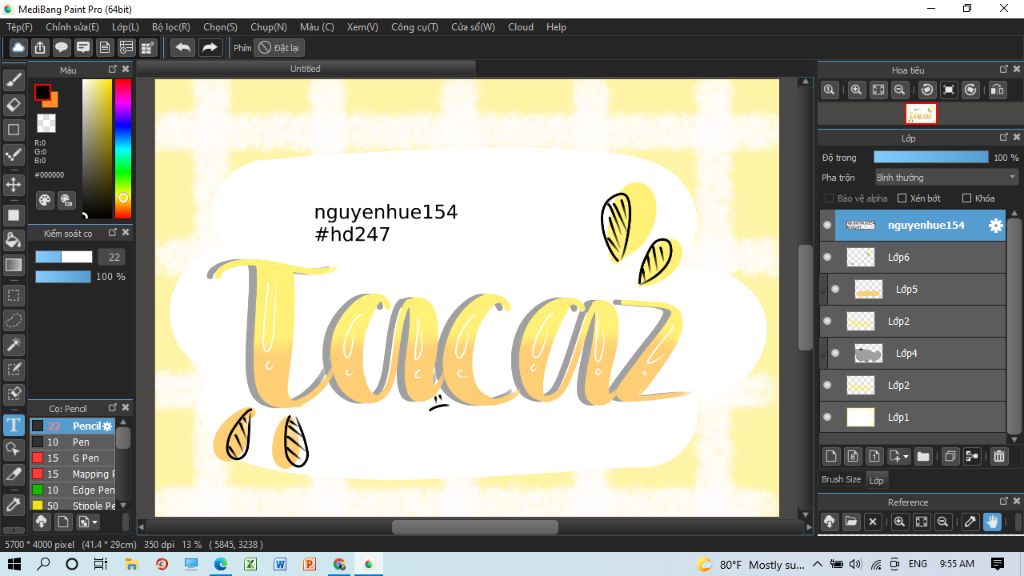
Task: Click the cloud save icon in top toolbar
Action: (18, 48)
